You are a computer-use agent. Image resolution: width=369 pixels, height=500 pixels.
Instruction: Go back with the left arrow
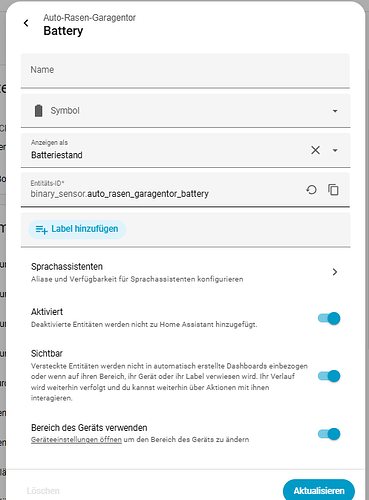point(26,23)
